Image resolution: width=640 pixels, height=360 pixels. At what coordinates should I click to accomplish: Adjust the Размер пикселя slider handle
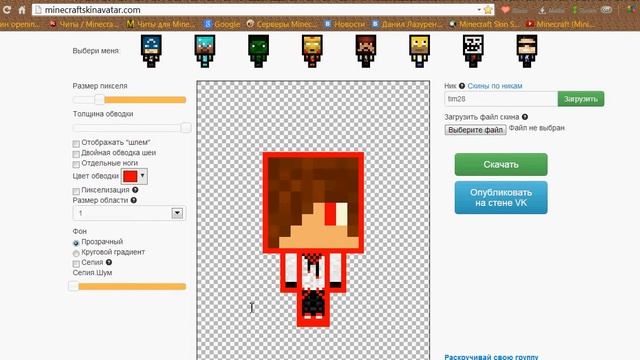[99, 100]
